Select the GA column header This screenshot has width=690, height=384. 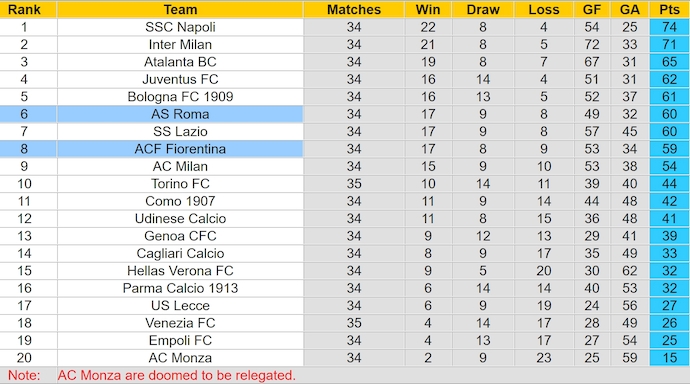(x=630, y=9)
